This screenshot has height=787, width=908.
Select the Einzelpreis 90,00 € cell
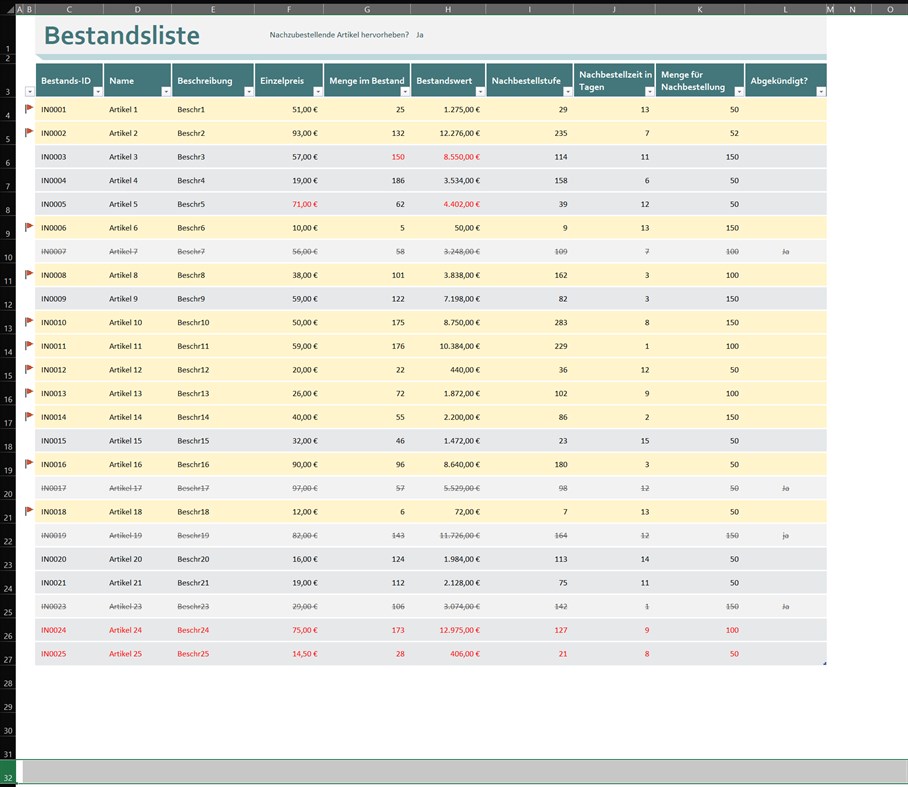(289, 464)
